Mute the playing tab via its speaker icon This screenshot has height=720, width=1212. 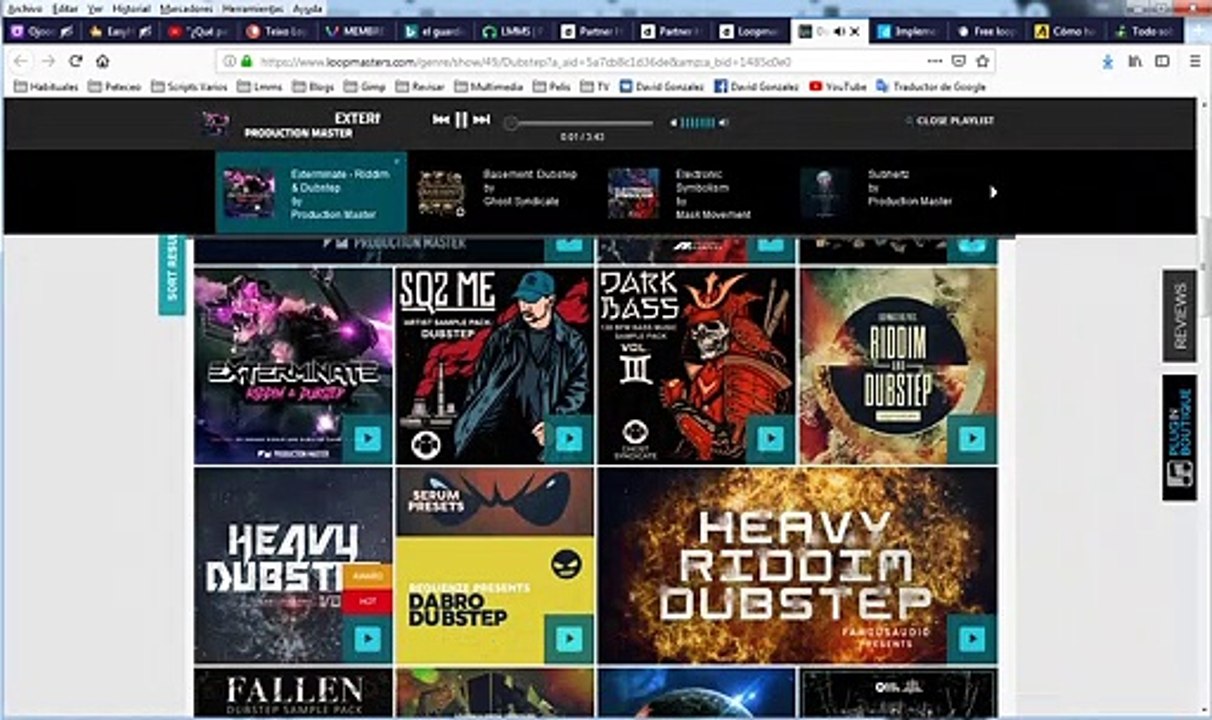pos(838,31)
